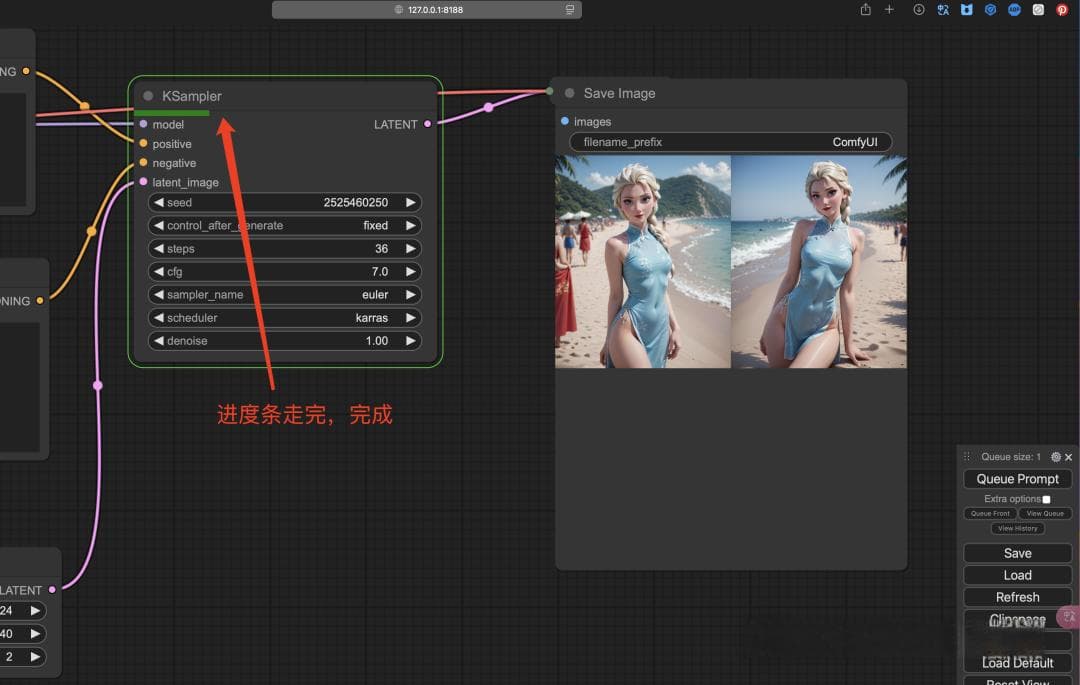Select the Save Image node title
Image resolution: width=1080 pixels, height=685 pixels.
coord(619,93)
